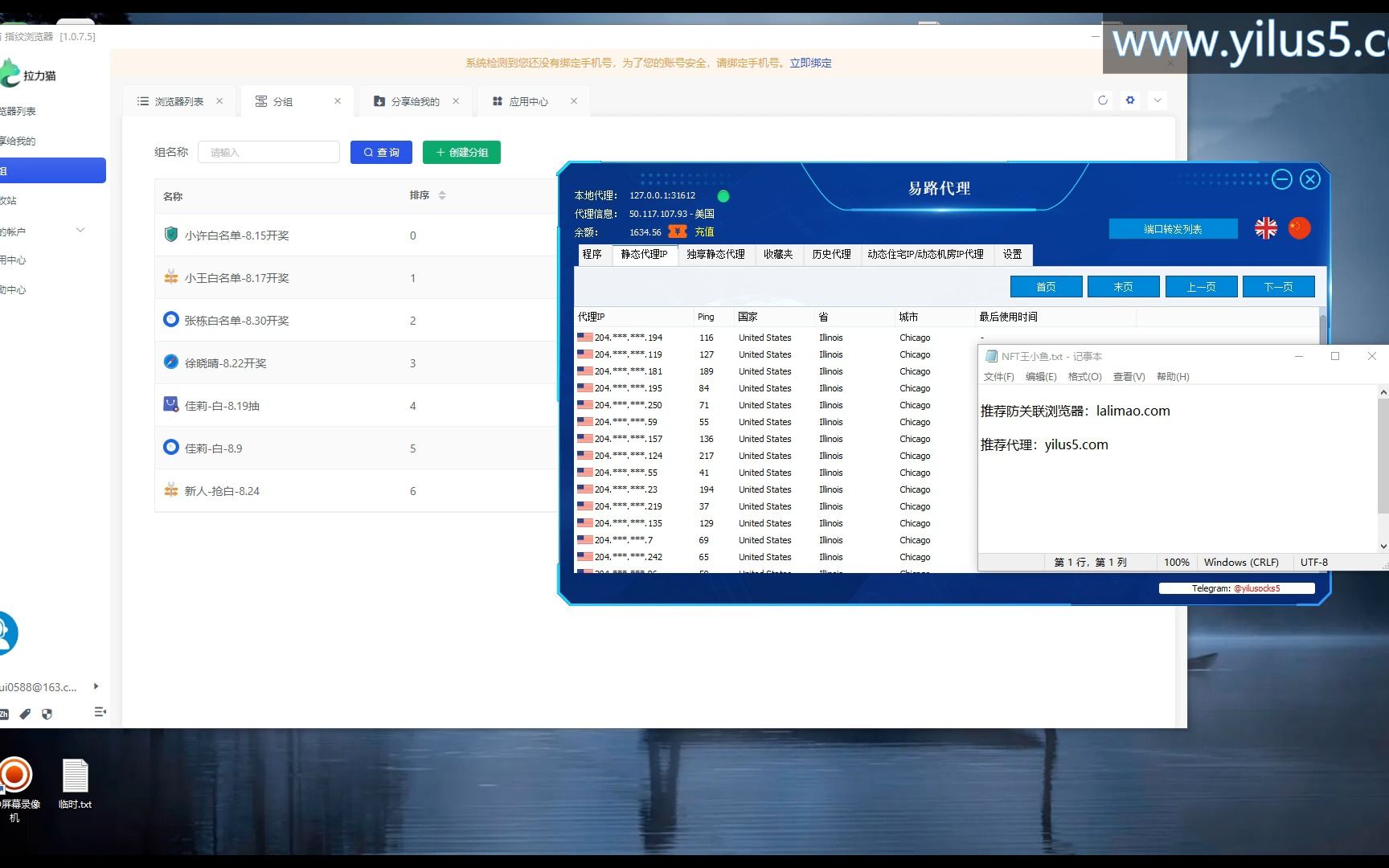Click the Telegram @yilusocks5 link
Viewport: 1389px width, 868px height.
[1256, 588]
